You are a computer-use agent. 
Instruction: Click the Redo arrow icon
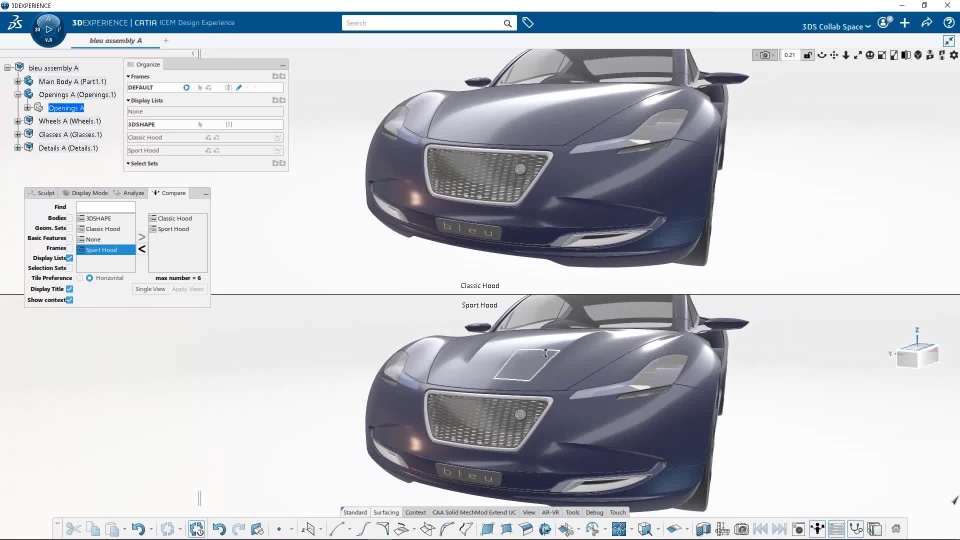pyautogui.click(x=238, y=528)
